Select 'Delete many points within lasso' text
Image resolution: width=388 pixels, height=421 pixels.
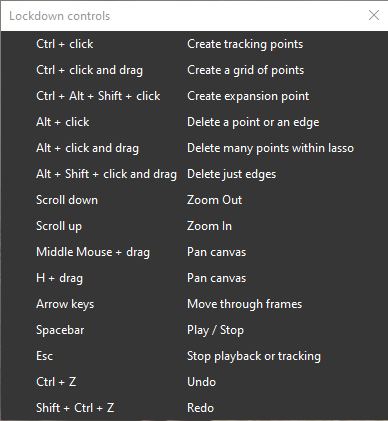pos(270,148)
